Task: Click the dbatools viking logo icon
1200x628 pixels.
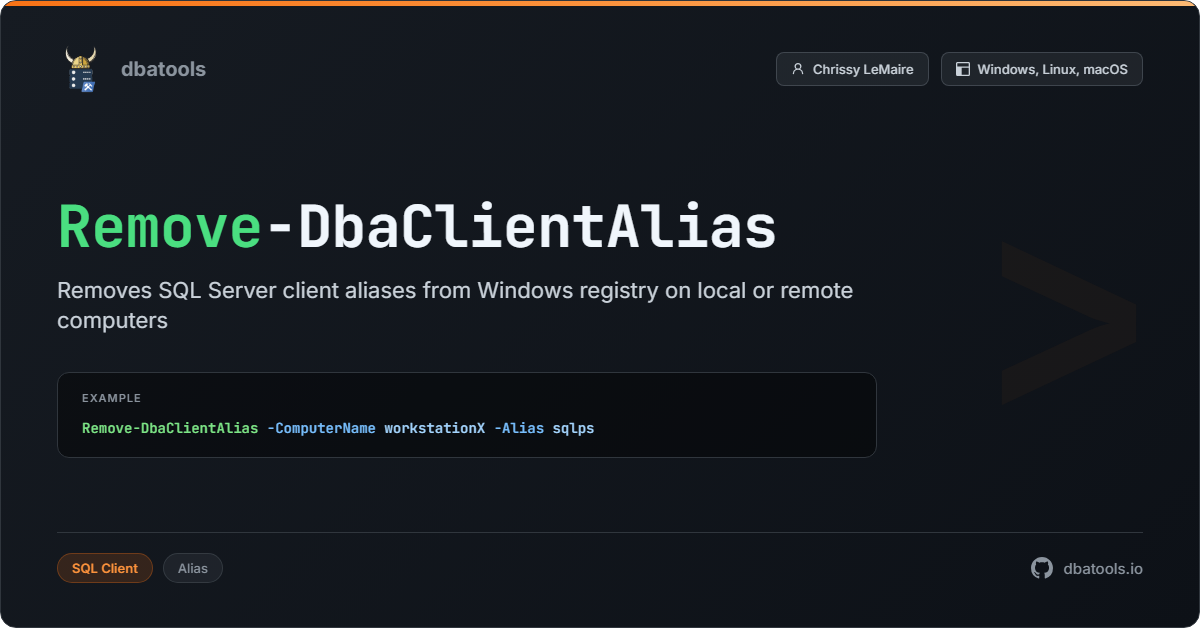Action: click(81, 69)
